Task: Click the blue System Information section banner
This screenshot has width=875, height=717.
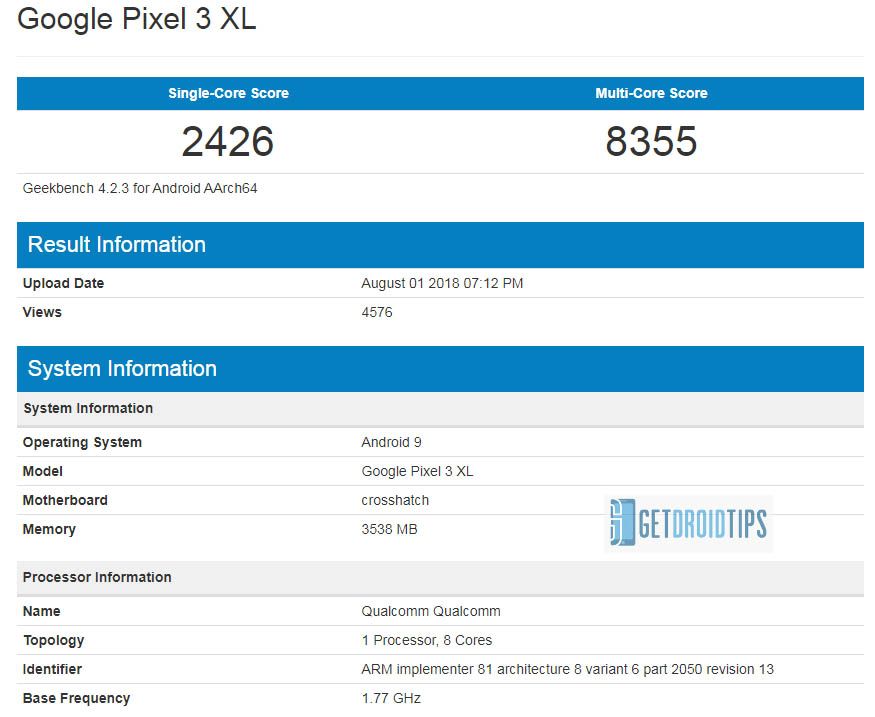Action: 440,369
